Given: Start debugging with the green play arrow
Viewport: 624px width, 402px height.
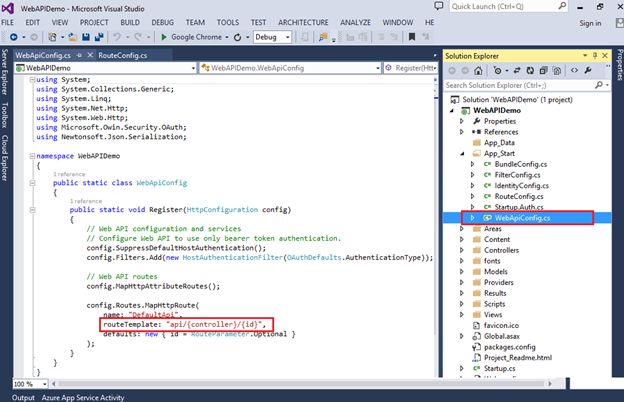Looking at the screenshot, I should (164, 37).
